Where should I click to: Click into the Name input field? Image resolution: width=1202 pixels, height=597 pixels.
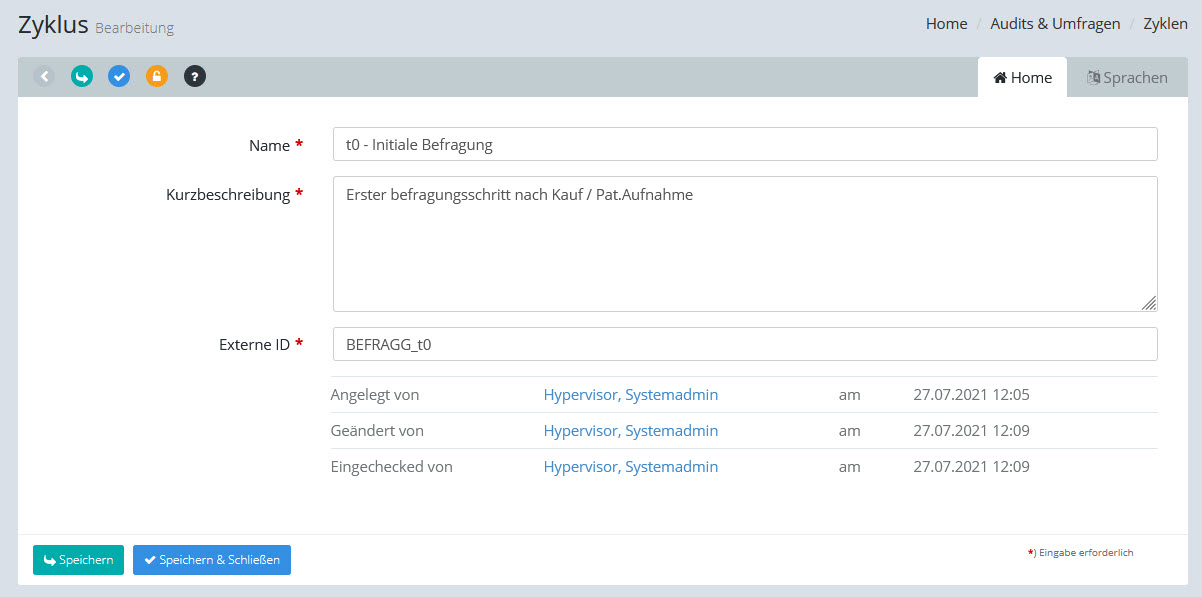point(744,144)
